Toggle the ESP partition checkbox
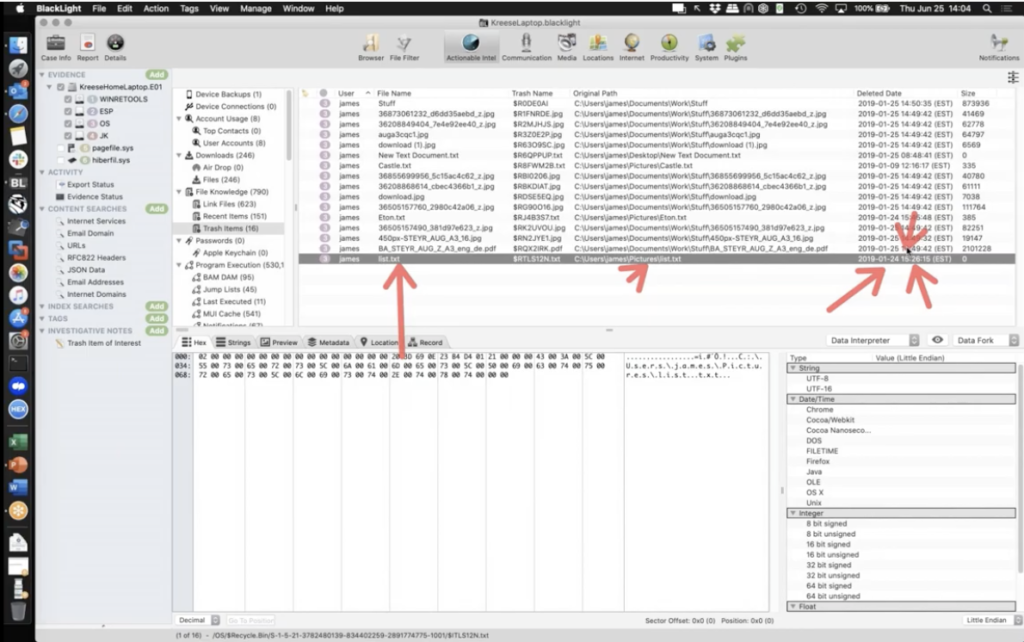Screen dimensions: 1024x642 click(68, 112)
